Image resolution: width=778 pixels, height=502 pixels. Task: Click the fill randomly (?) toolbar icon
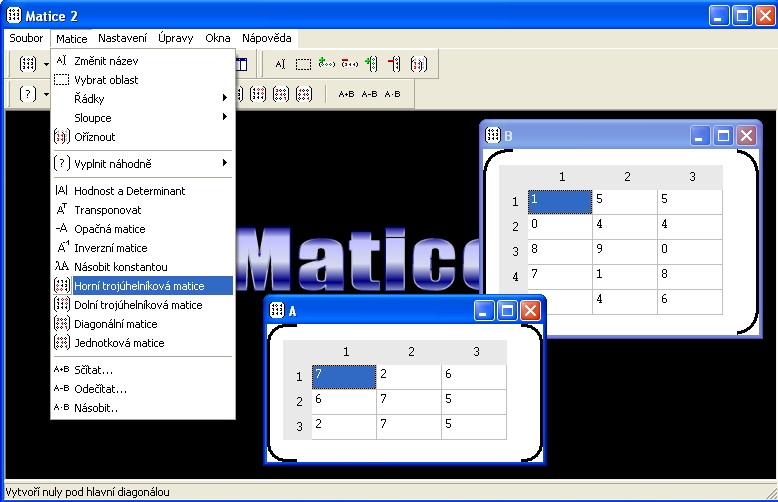point(28,94)
